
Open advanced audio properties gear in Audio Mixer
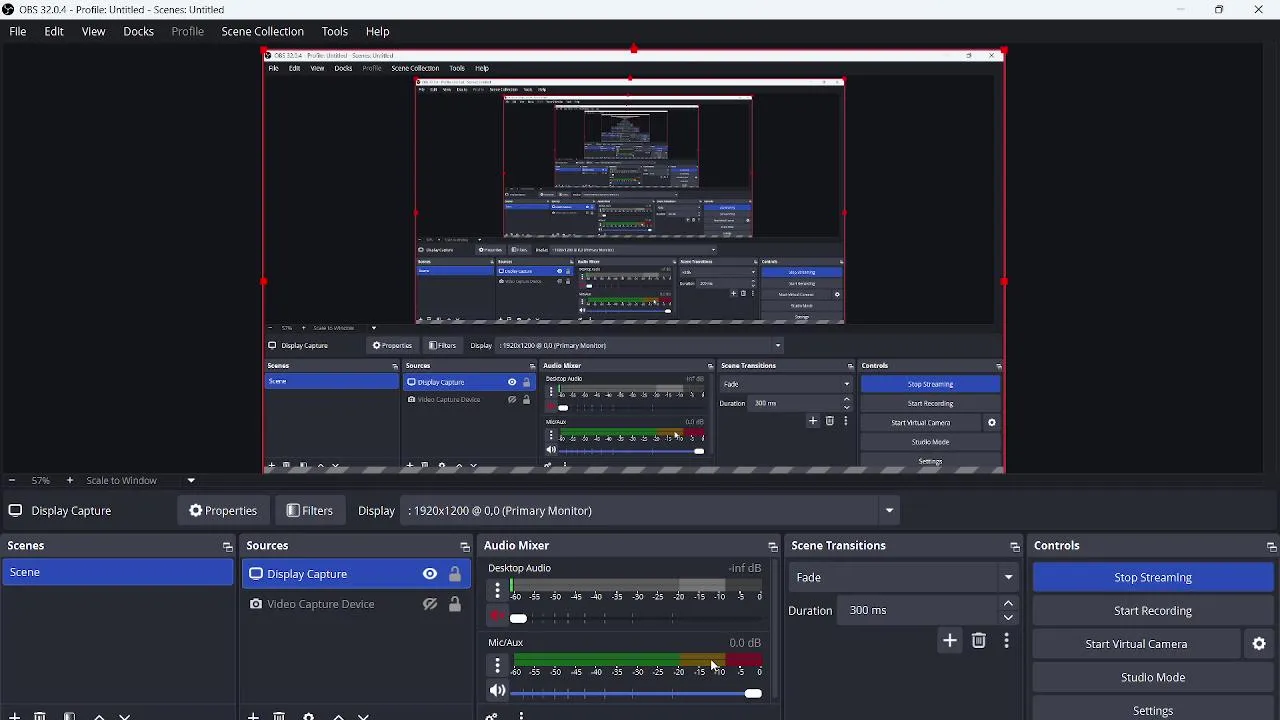point(491,716)
